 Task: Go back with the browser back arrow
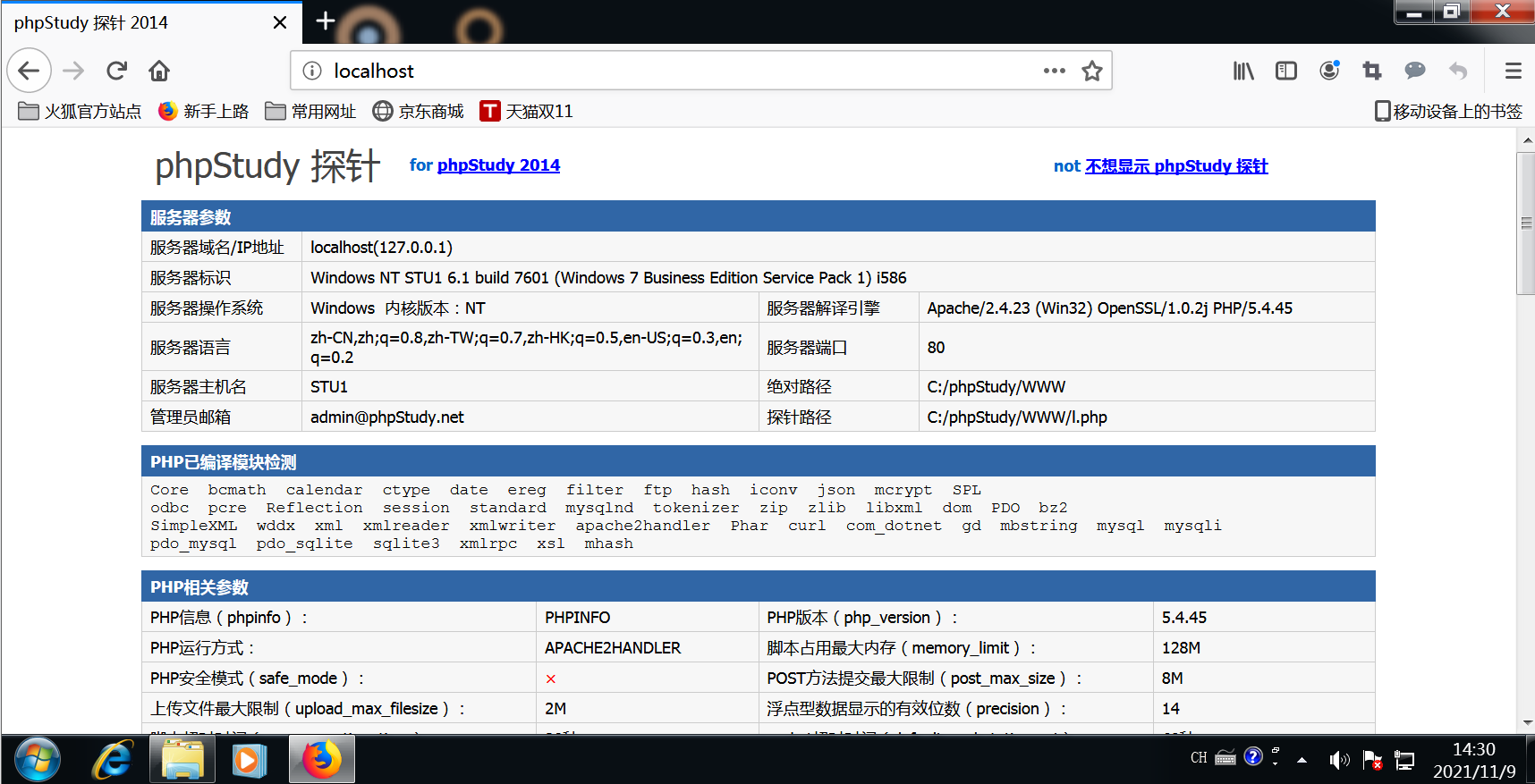pyautogui.click(x=29, y=71)
